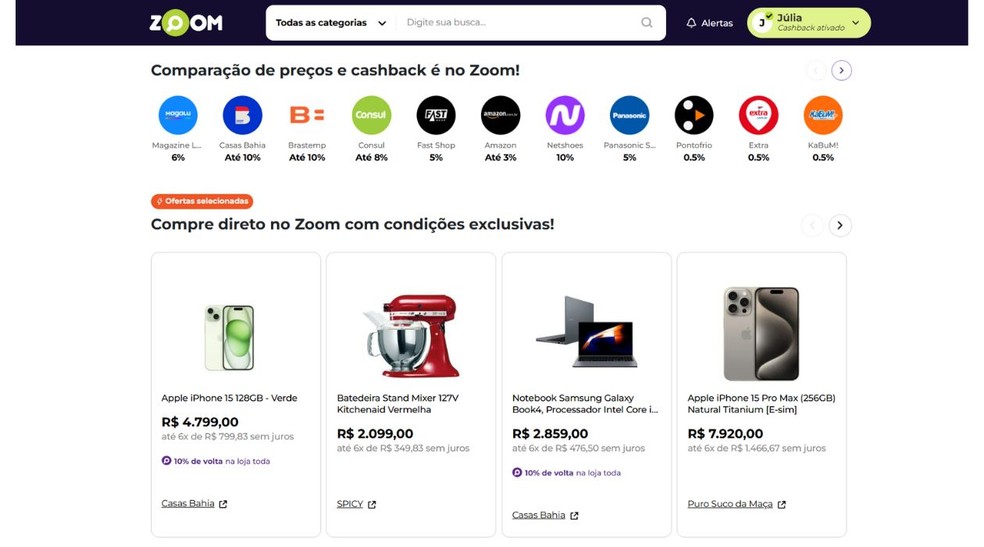
Task: Select the Fast Shop store logo
Action: 436,116
